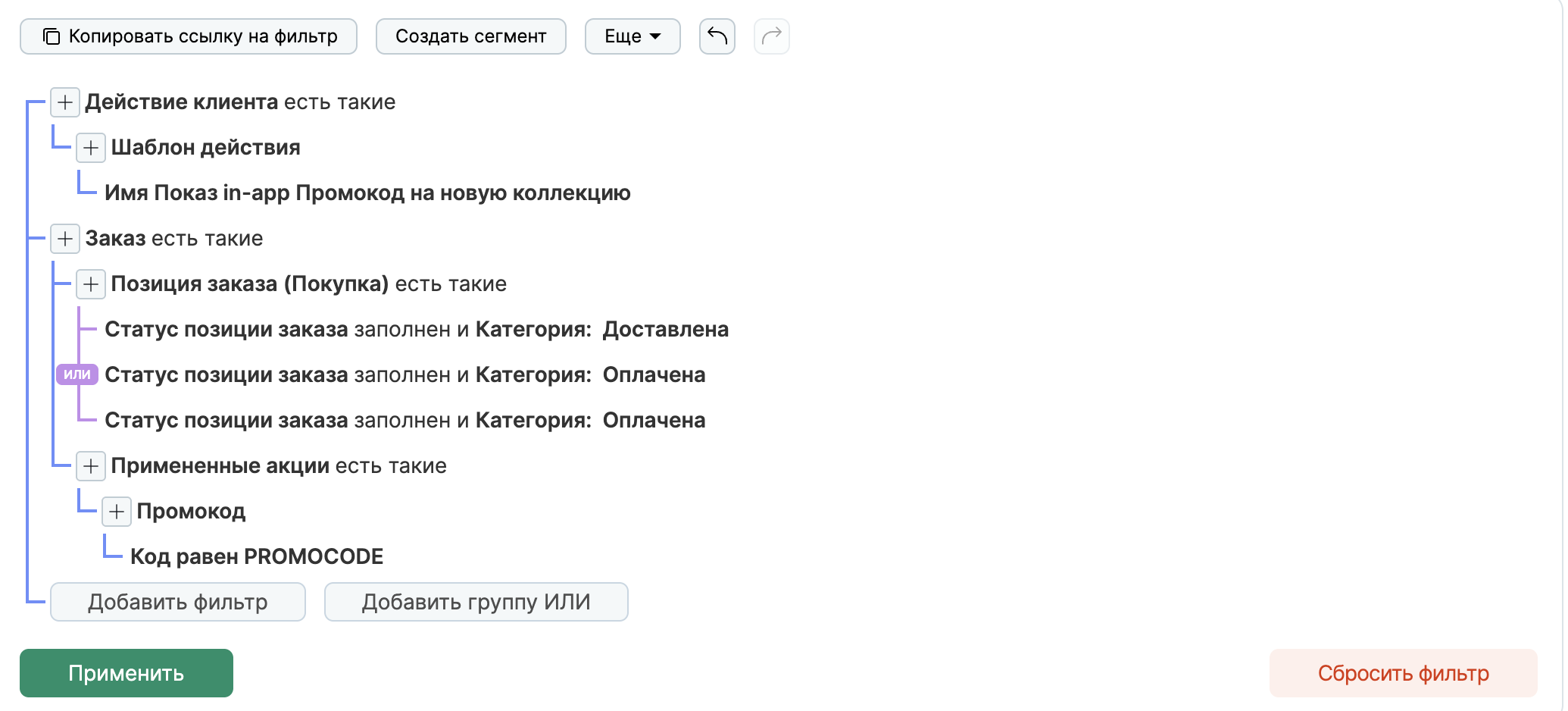
Task: Open the Еще dropdown menu
Action: tap(633, 36)
